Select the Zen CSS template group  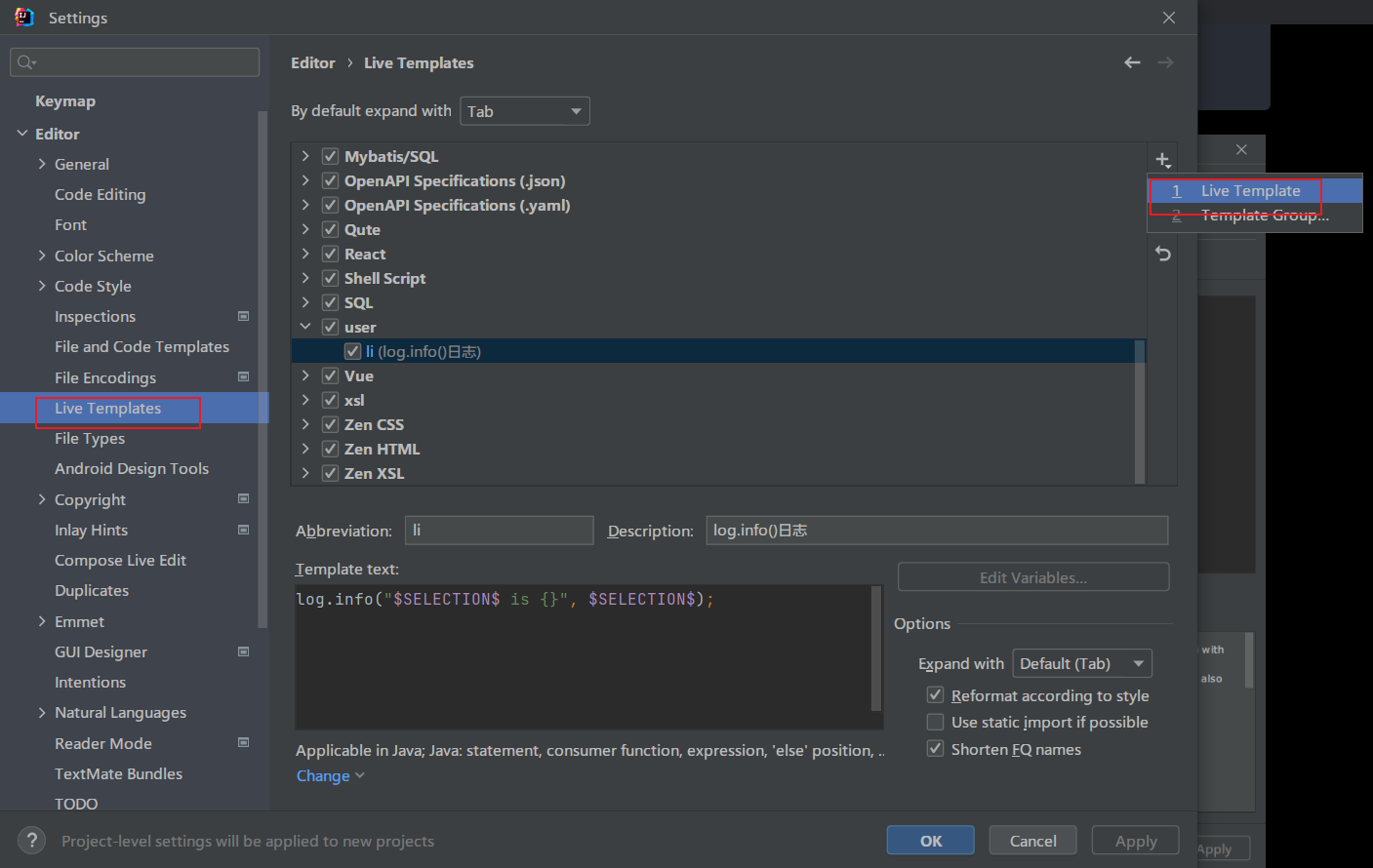pyautogui.click(x=374, y=424)
